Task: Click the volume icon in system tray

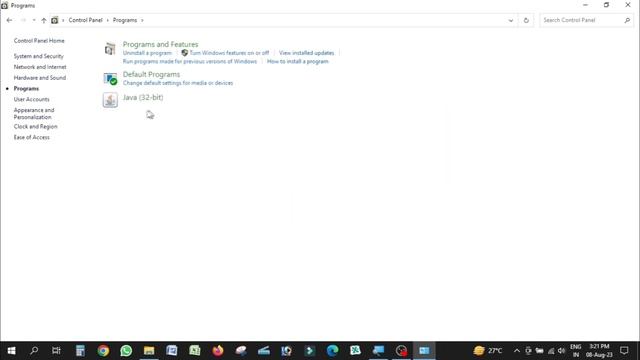Action: [x=562, y=351]
